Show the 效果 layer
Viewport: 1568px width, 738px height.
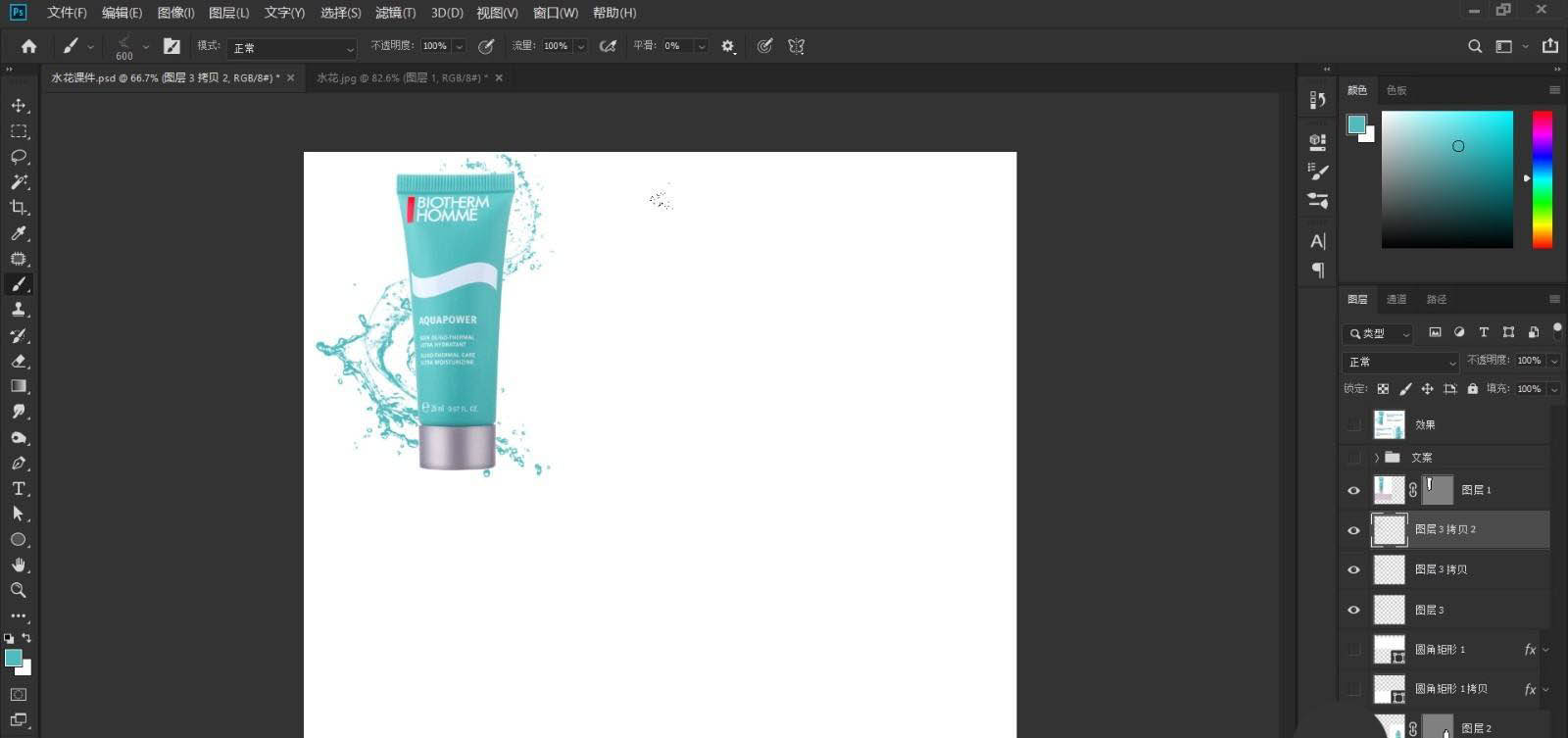pos(1353,424)
